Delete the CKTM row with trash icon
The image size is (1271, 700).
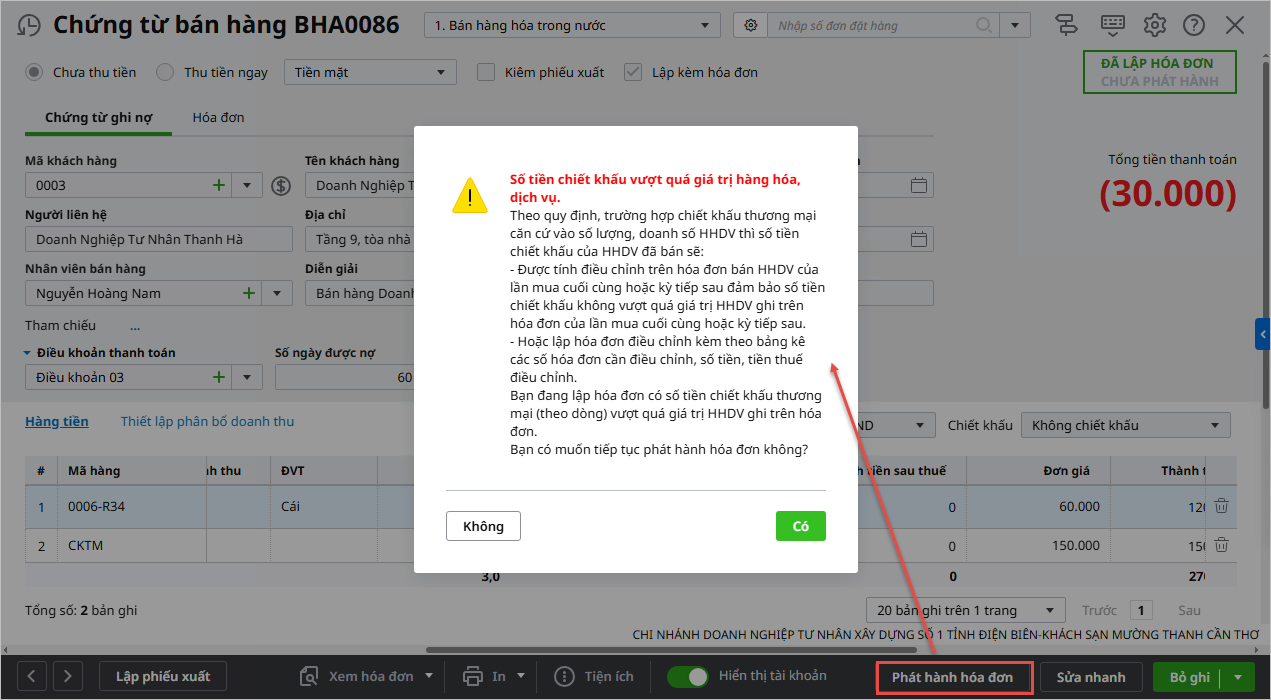1221,545
